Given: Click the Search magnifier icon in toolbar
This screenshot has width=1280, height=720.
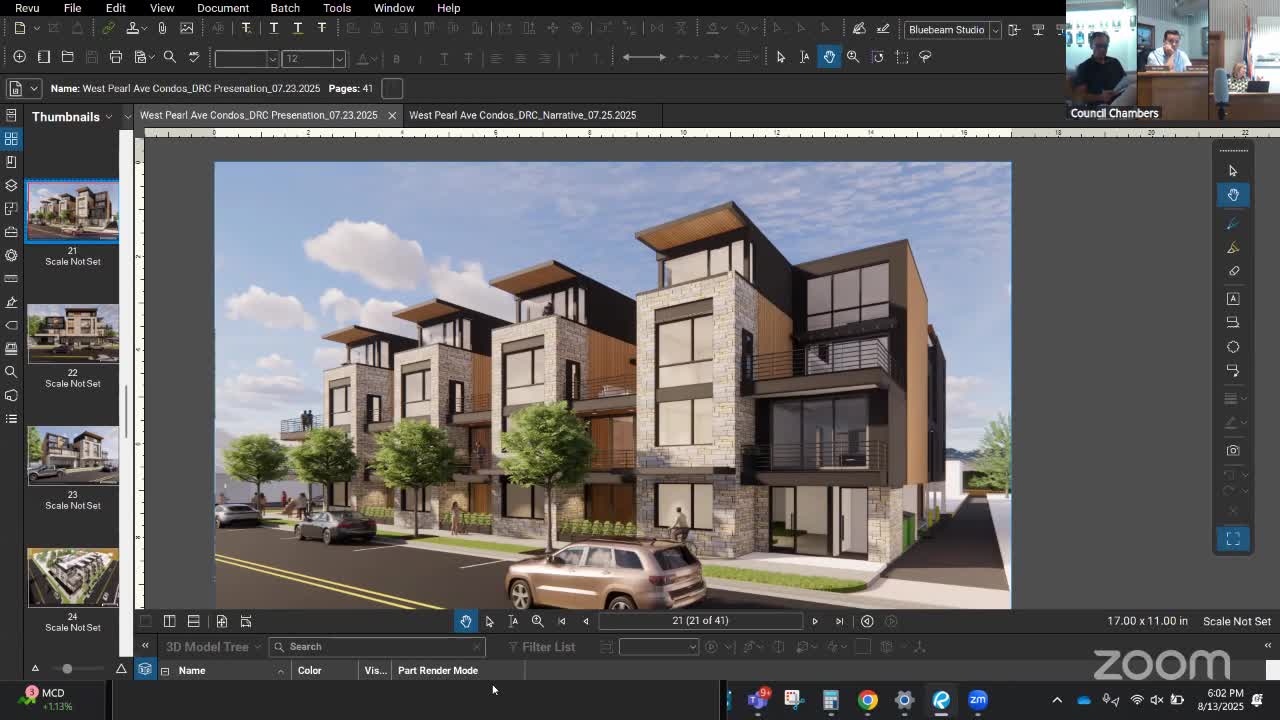Looking at the screenshot, I should tap(170, 57).
